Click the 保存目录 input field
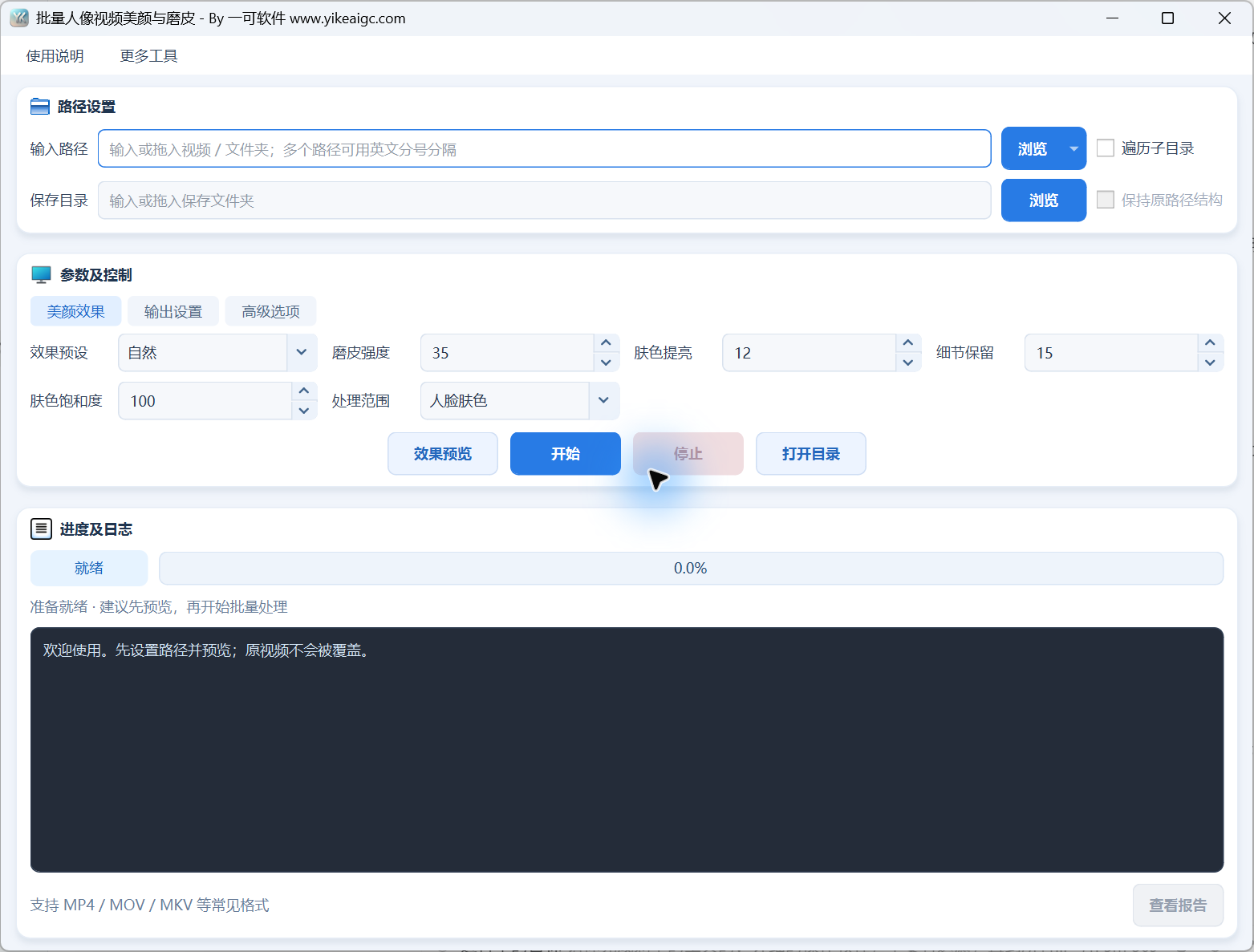Screen dimensions: 1254x952 click(545, 201)
